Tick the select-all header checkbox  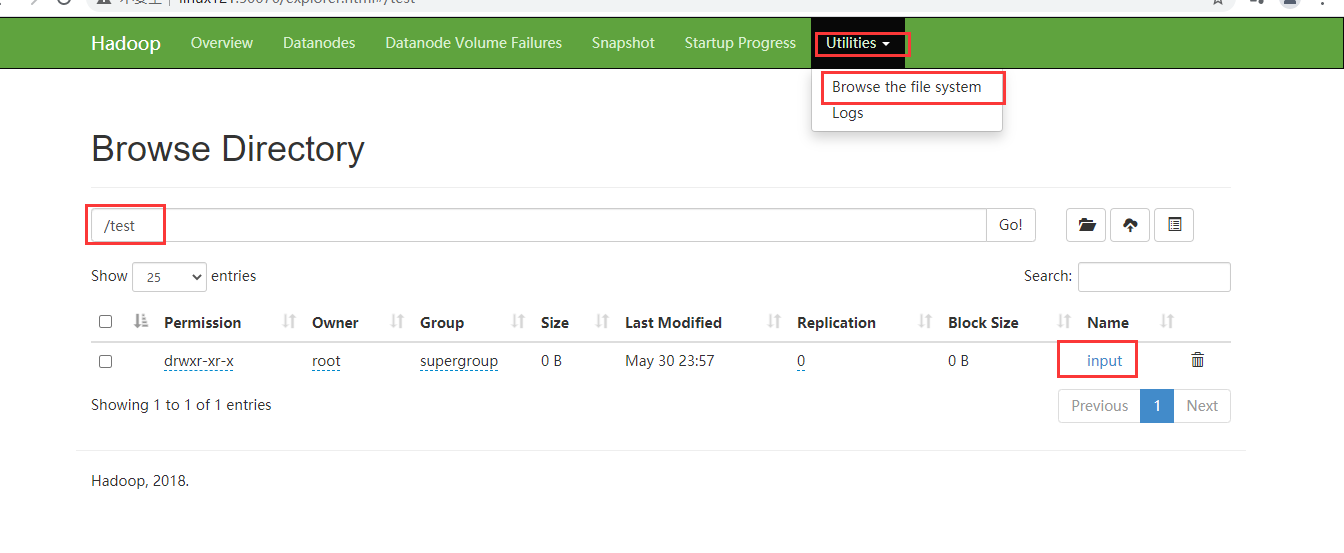[105, 322]
